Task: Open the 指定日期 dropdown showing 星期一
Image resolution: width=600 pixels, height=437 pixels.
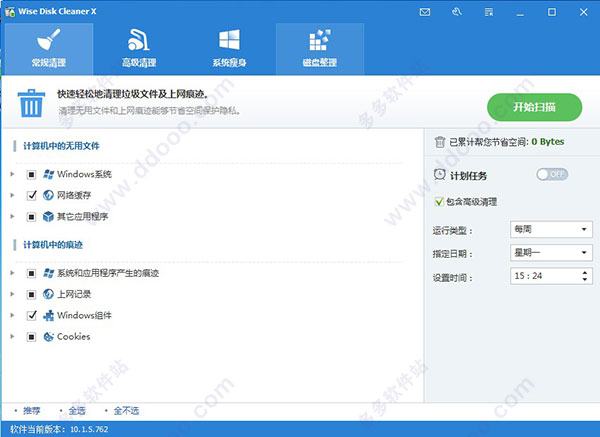Action: tap(551, 253)
